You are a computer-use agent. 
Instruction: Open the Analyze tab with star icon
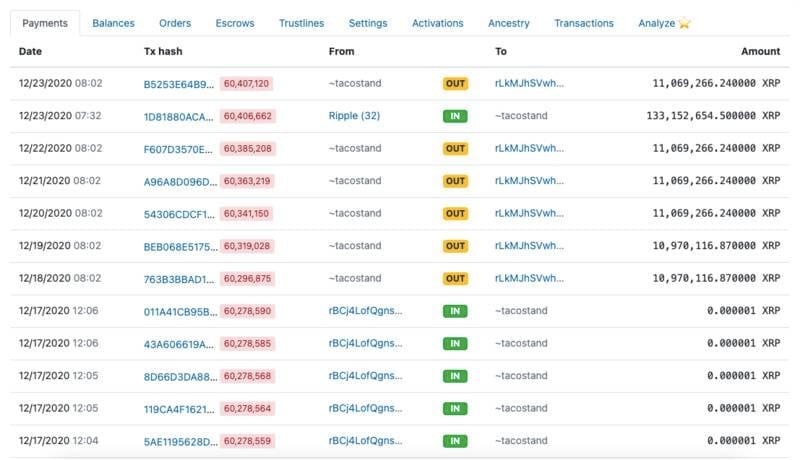point(664,23)
